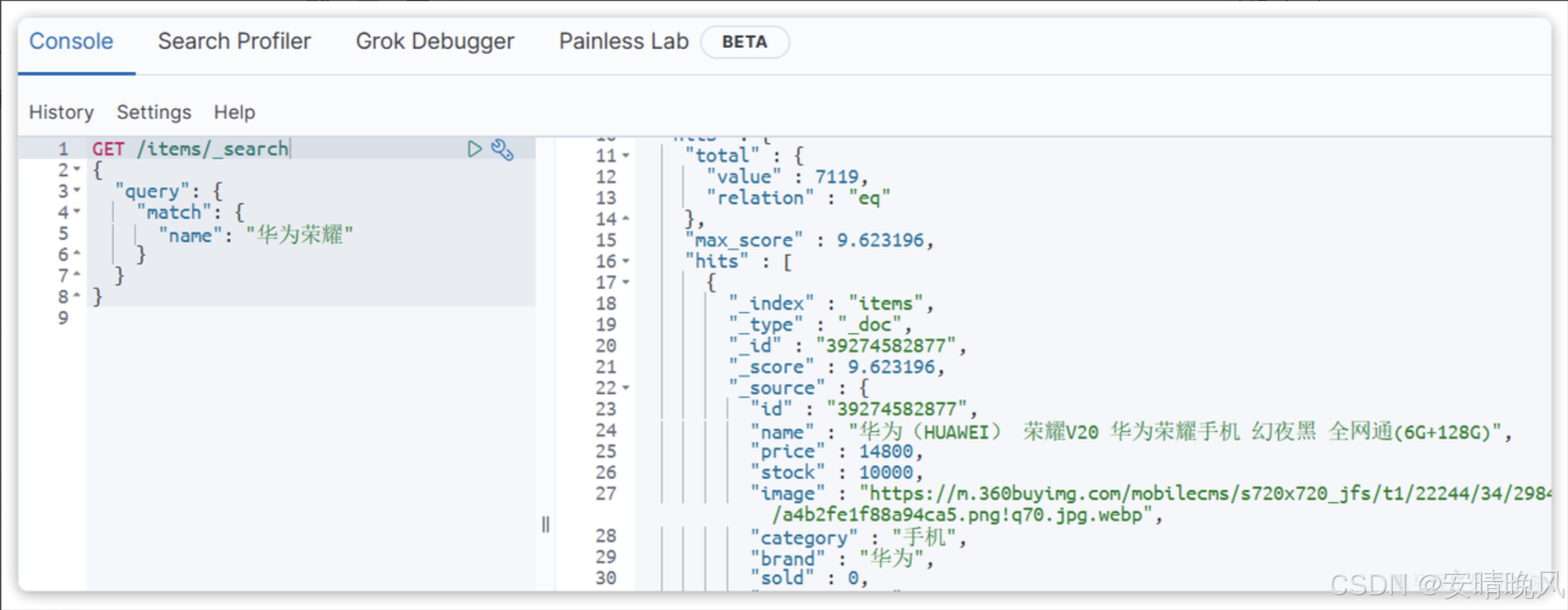Click the BETA badge next to Painless Lab
Screen dimensions: 1568x610
pos(745,42)
